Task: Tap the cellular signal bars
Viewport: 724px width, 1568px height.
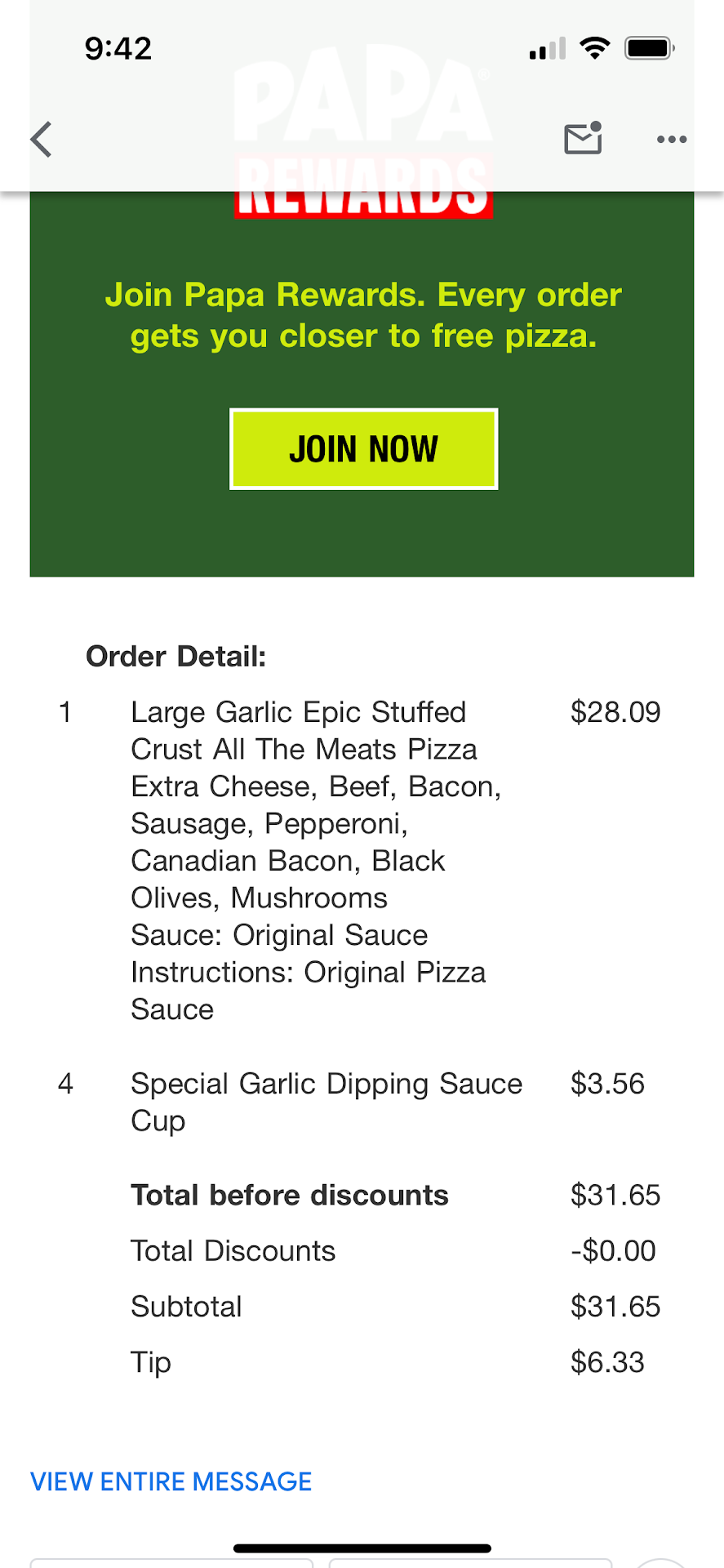Action: 547,49
